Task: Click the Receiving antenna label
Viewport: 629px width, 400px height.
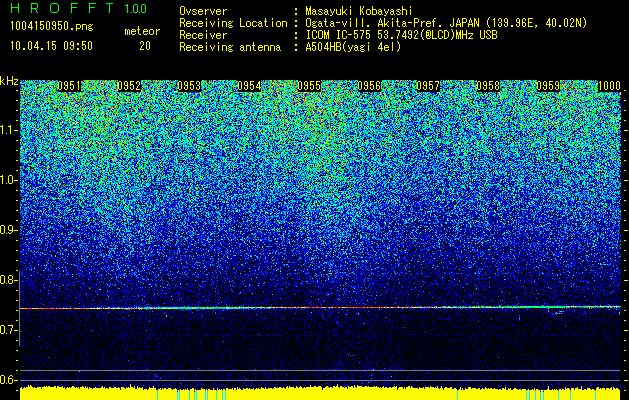Action: [230, 47]
